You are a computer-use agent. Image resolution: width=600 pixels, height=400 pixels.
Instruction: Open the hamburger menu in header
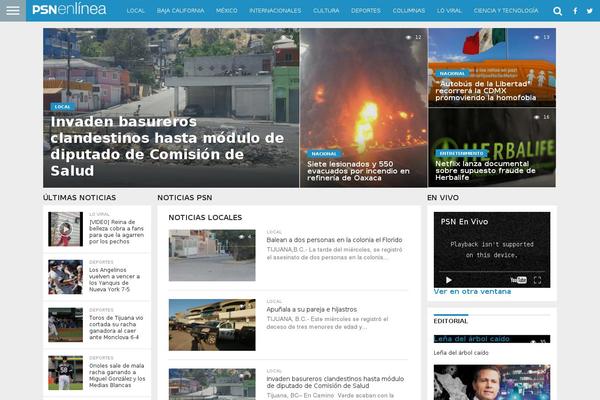[12, 11]
